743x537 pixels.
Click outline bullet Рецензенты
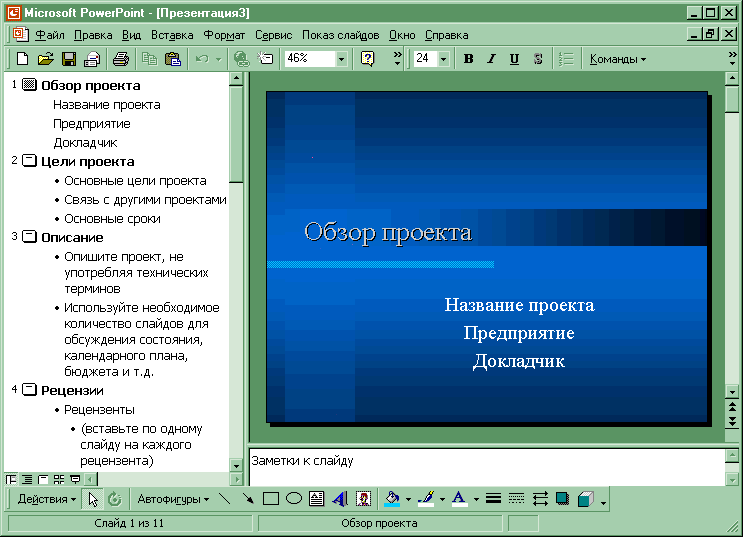point(99,410)
